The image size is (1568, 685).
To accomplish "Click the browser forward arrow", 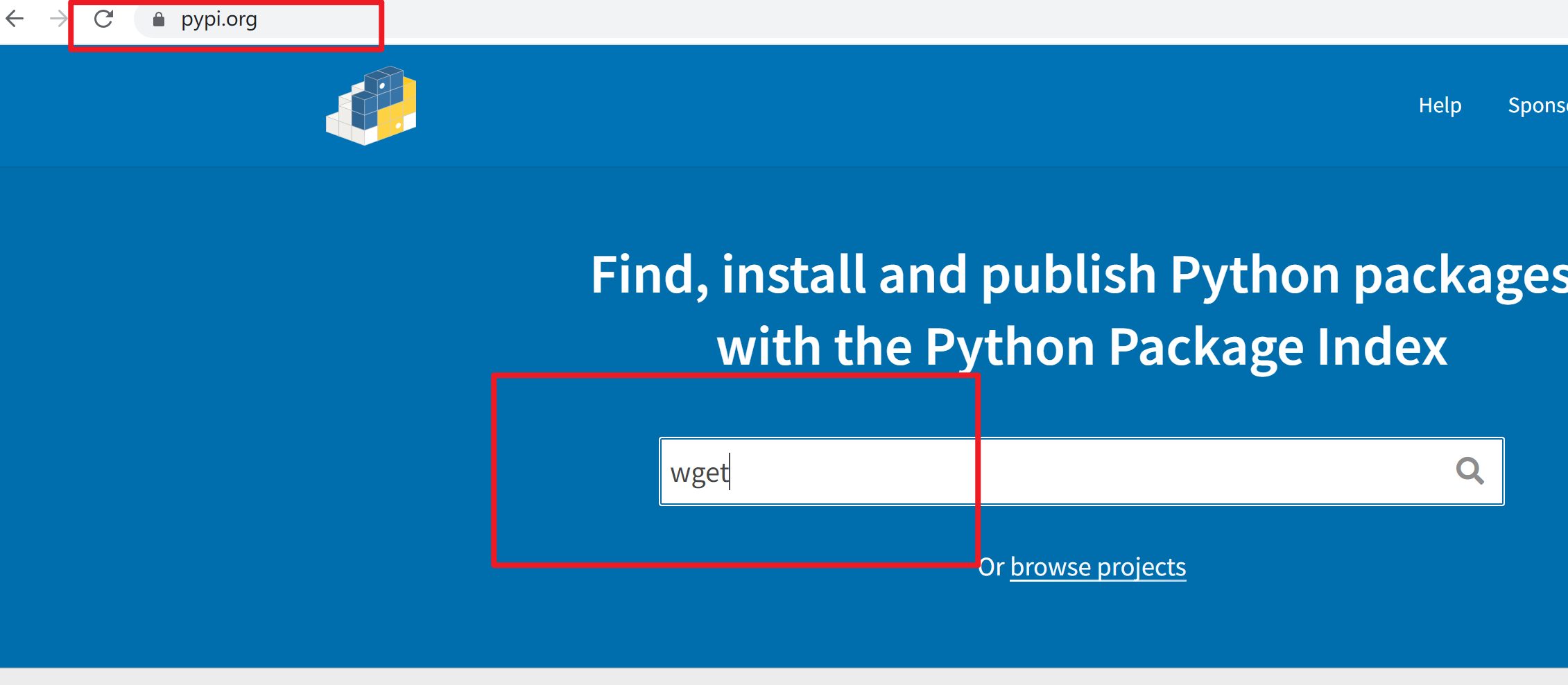I will click(58, 19).
